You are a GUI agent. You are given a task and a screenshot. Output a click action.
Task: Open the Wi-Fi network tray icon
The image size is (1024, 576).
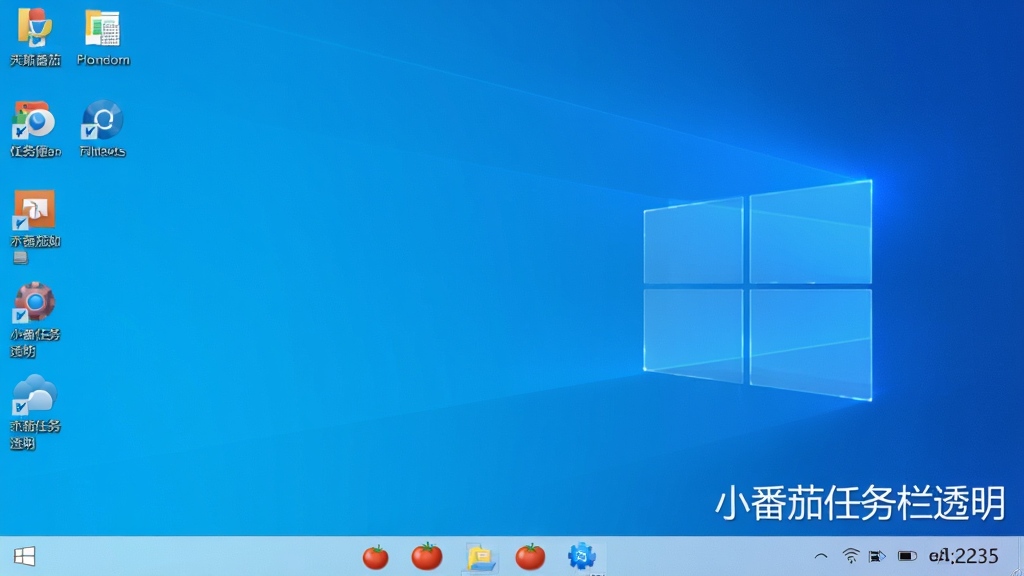point(850,556)
